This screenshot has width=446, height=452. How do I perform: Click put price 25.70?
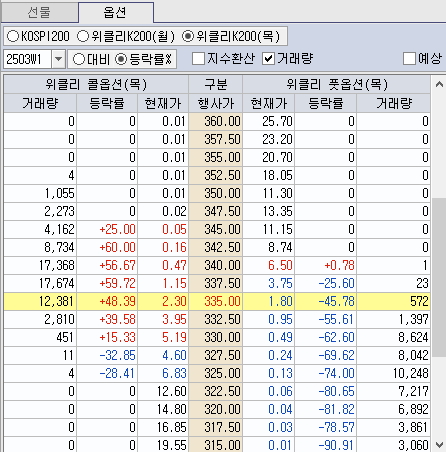pyautogui.click(x=269, y=121)
